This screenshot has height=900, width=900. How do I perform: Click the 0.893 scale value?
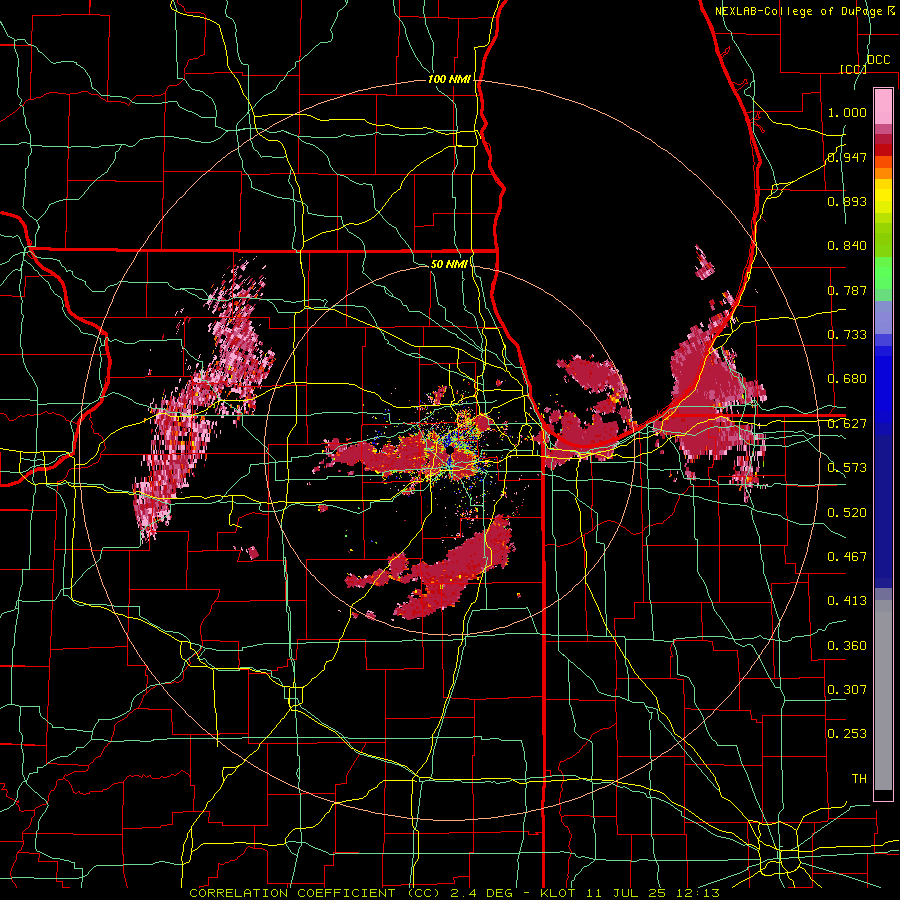pyautogui.click(x=847, y=201)
